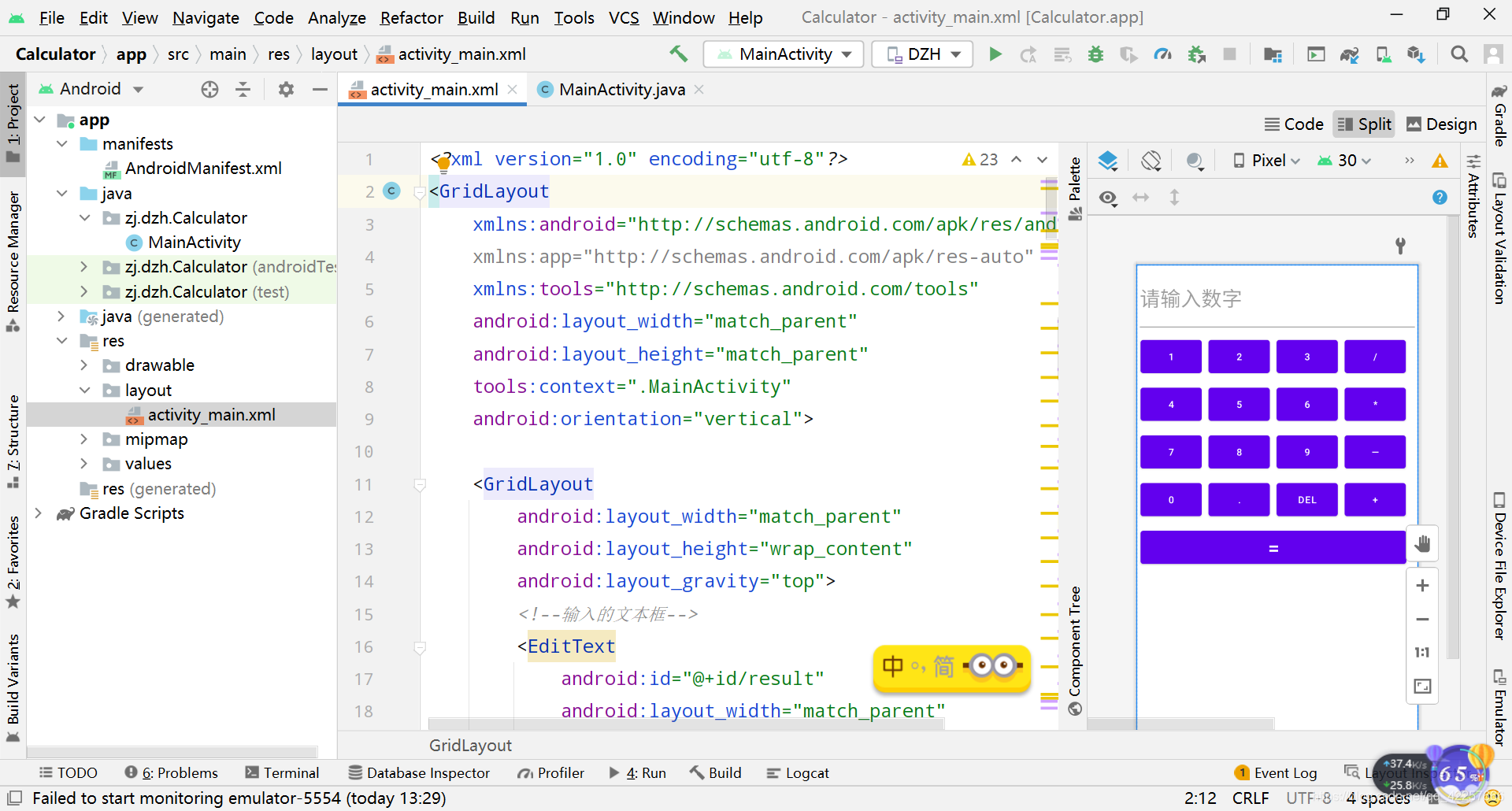The width and height of the screenshot is (1512, 811).
Task: Open the Terminal tool window
Action: (x=282, y=773)
